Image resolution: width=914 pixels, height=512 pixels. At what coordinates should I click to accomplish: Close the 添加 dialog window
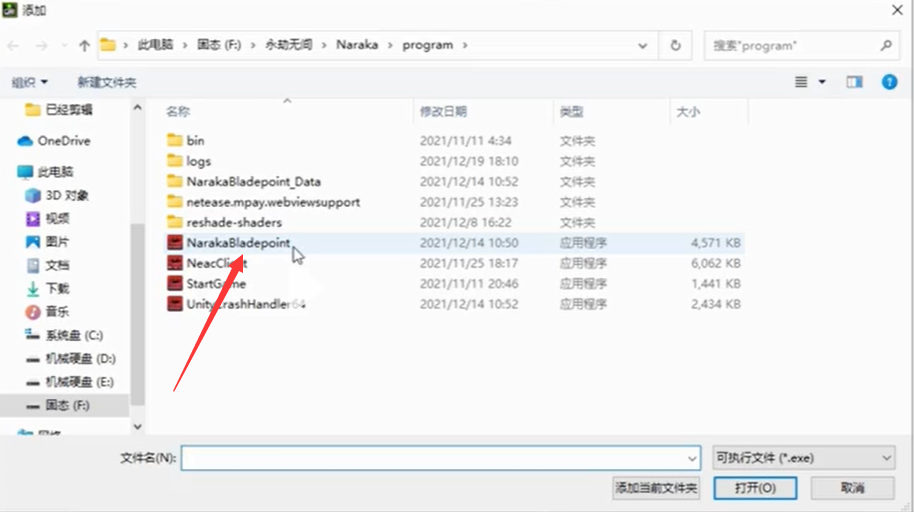click(897, 10)
